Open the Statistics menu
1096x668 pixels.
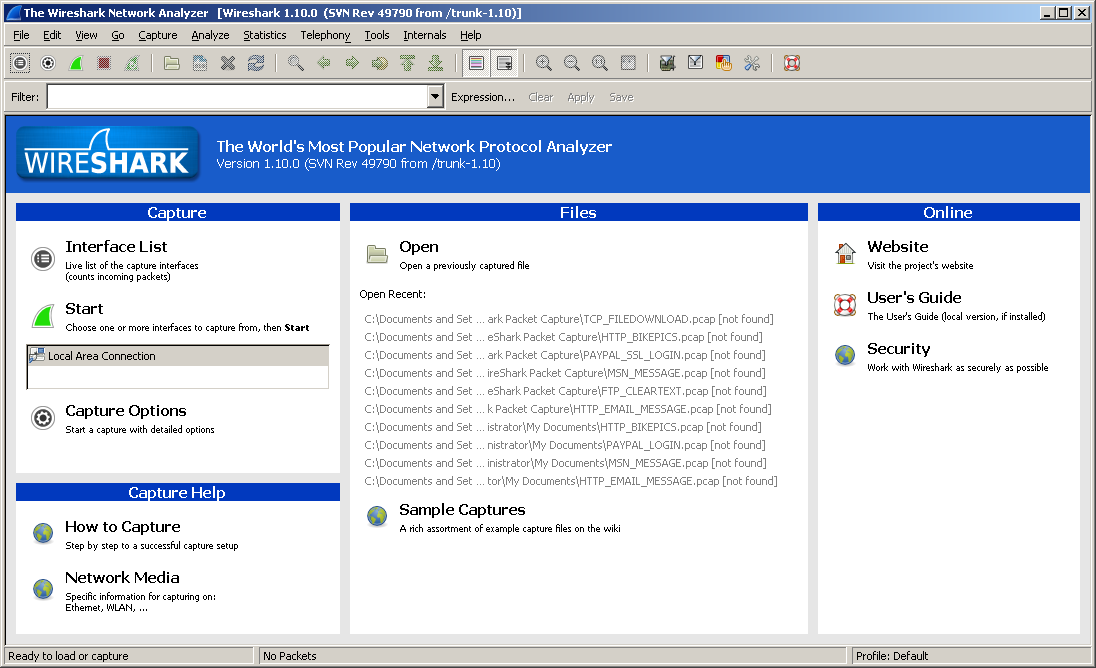(x=264, y=35)
